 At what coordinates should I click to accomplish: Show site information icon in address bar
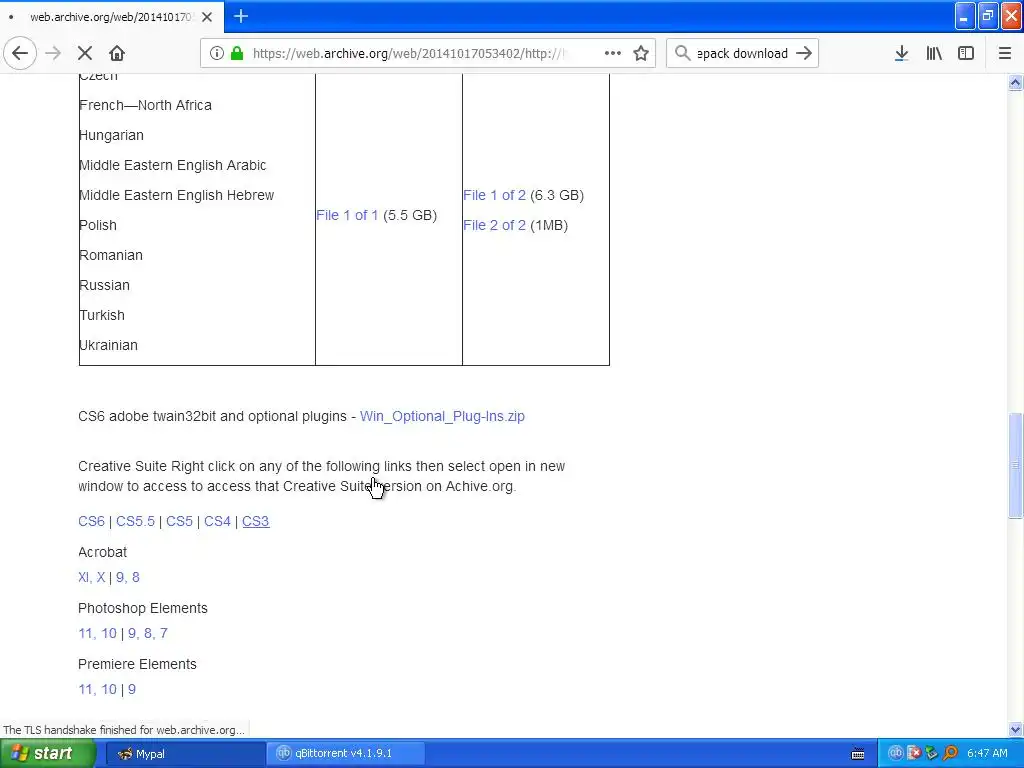click(x=217, y=54)
